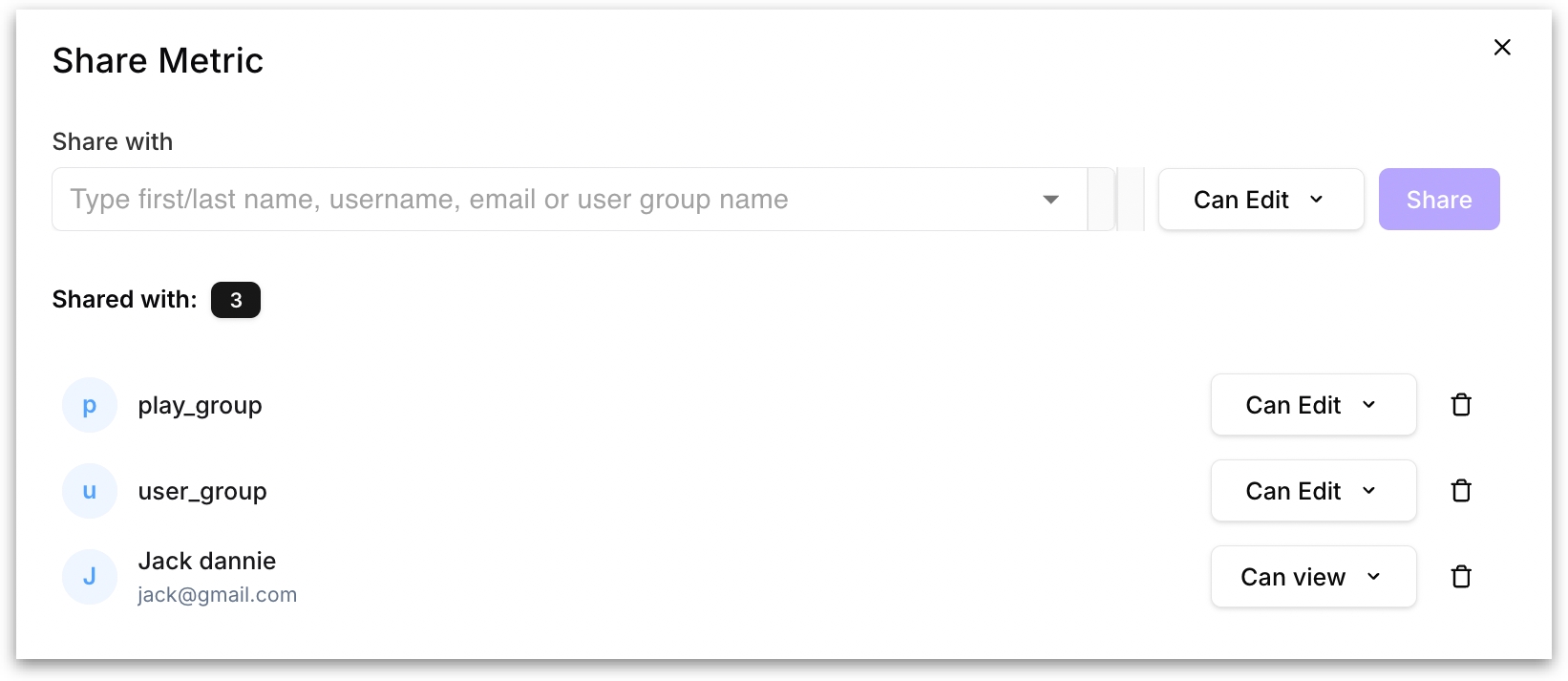Click the 'u' avatar for user_group
Image resolution: width=1568 pixels, height=681 pixels.
click(x=90, y=491)
